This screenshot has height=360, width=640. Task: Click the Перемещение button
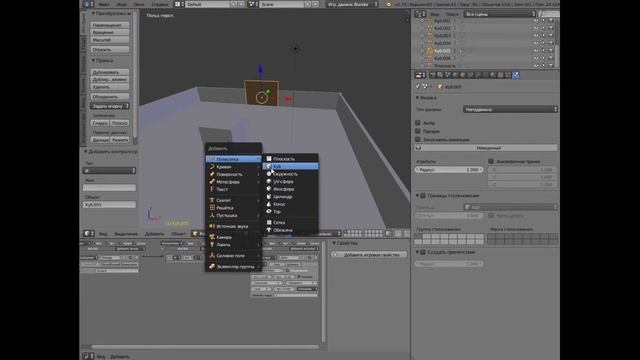[x=110, y=25]
